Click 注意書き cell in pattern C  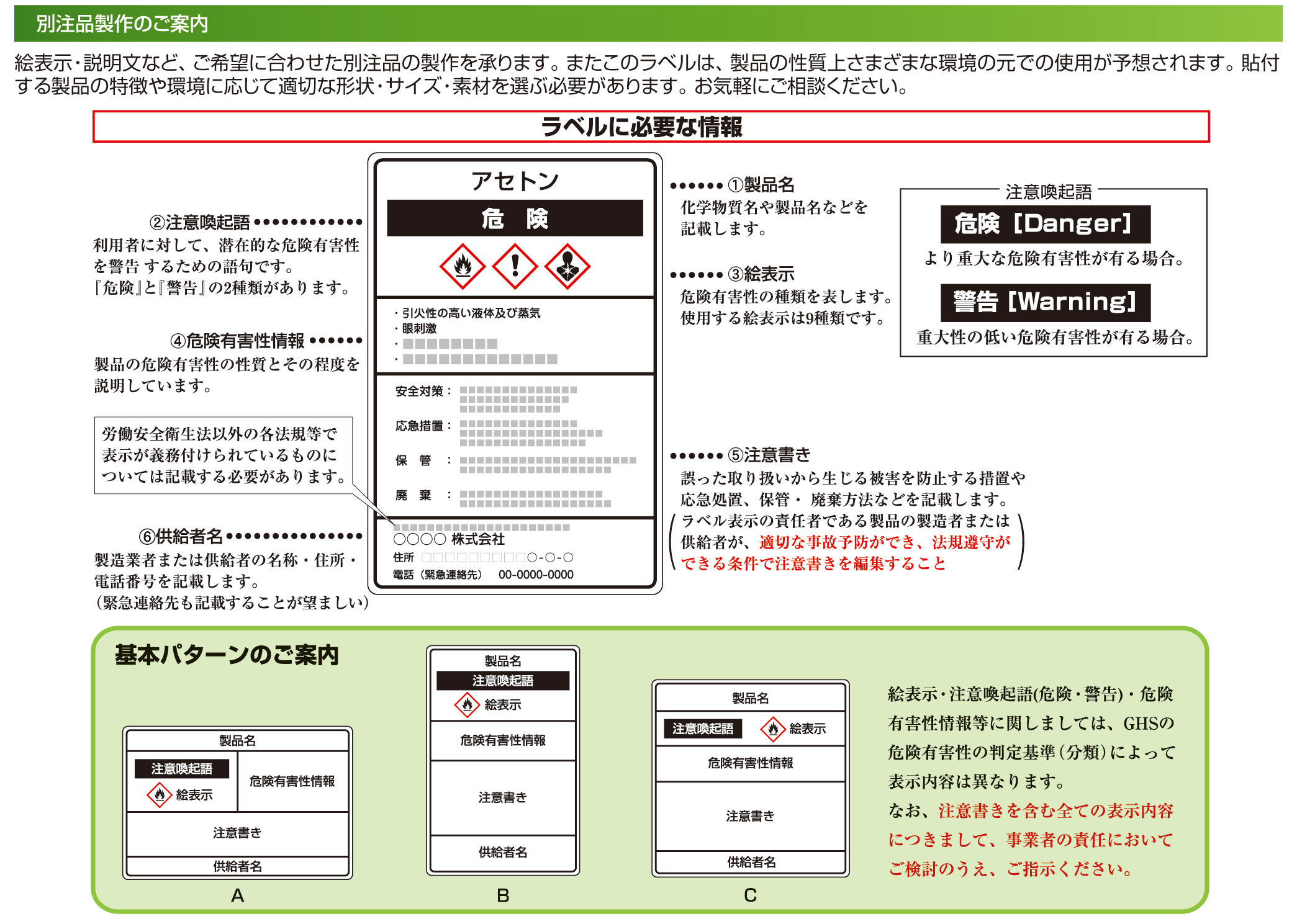(x=750, y=816)
